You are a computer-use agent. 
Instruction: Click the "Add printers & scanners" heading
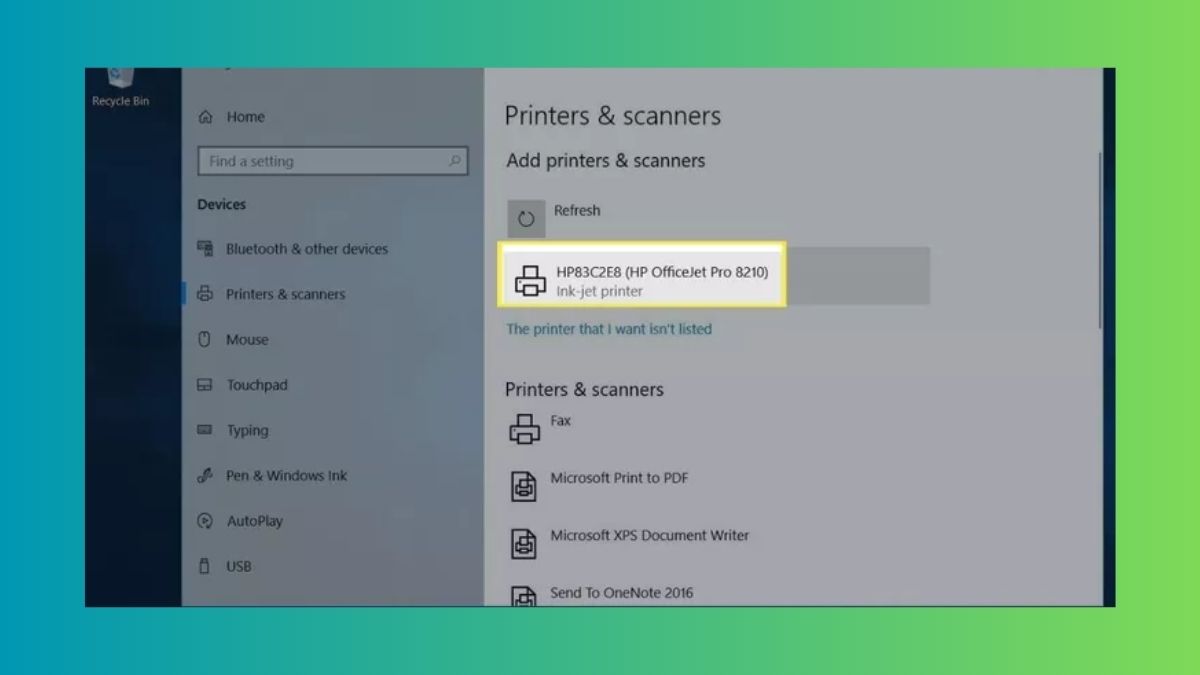606,160
